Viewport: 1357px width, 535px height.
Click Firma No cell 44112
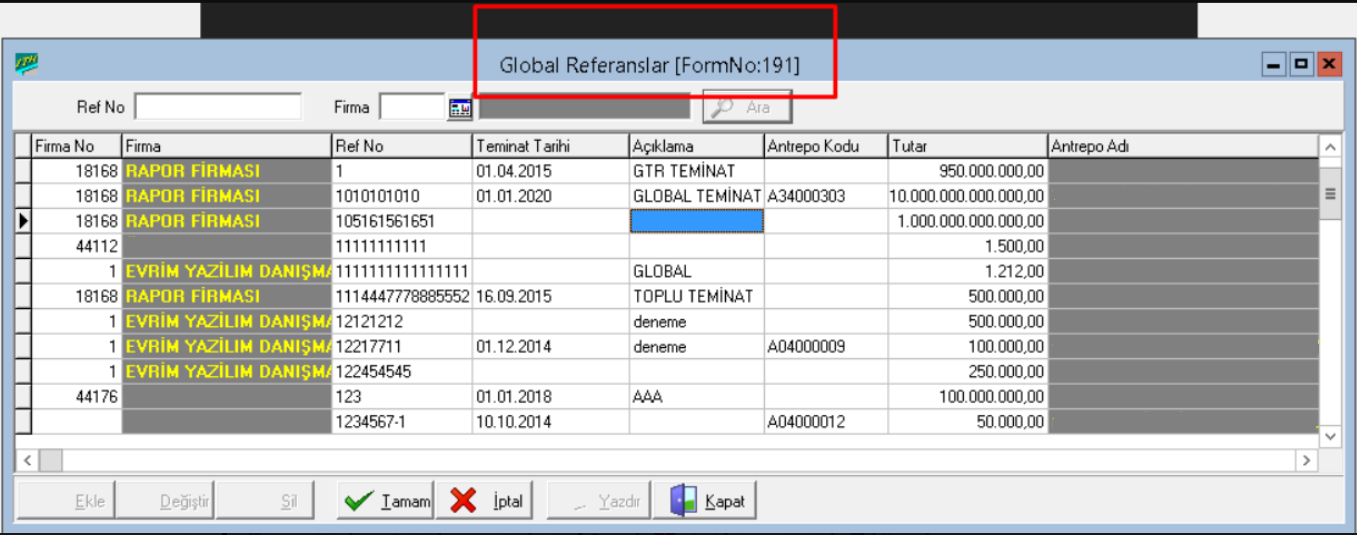77,246
